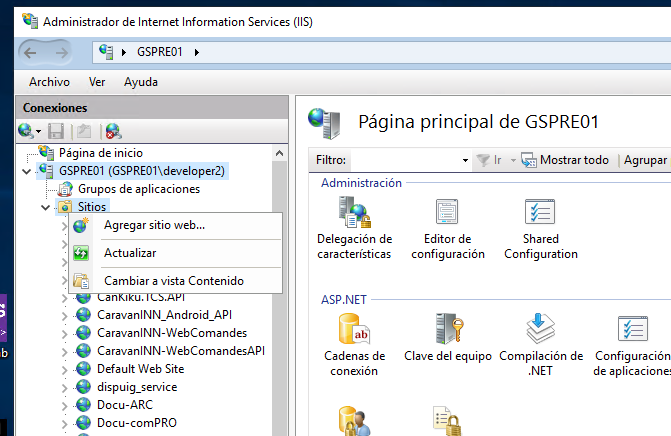671x436 pixels.
Task: Open the Filtro dropdown arrow
Action: pos(465,160)
